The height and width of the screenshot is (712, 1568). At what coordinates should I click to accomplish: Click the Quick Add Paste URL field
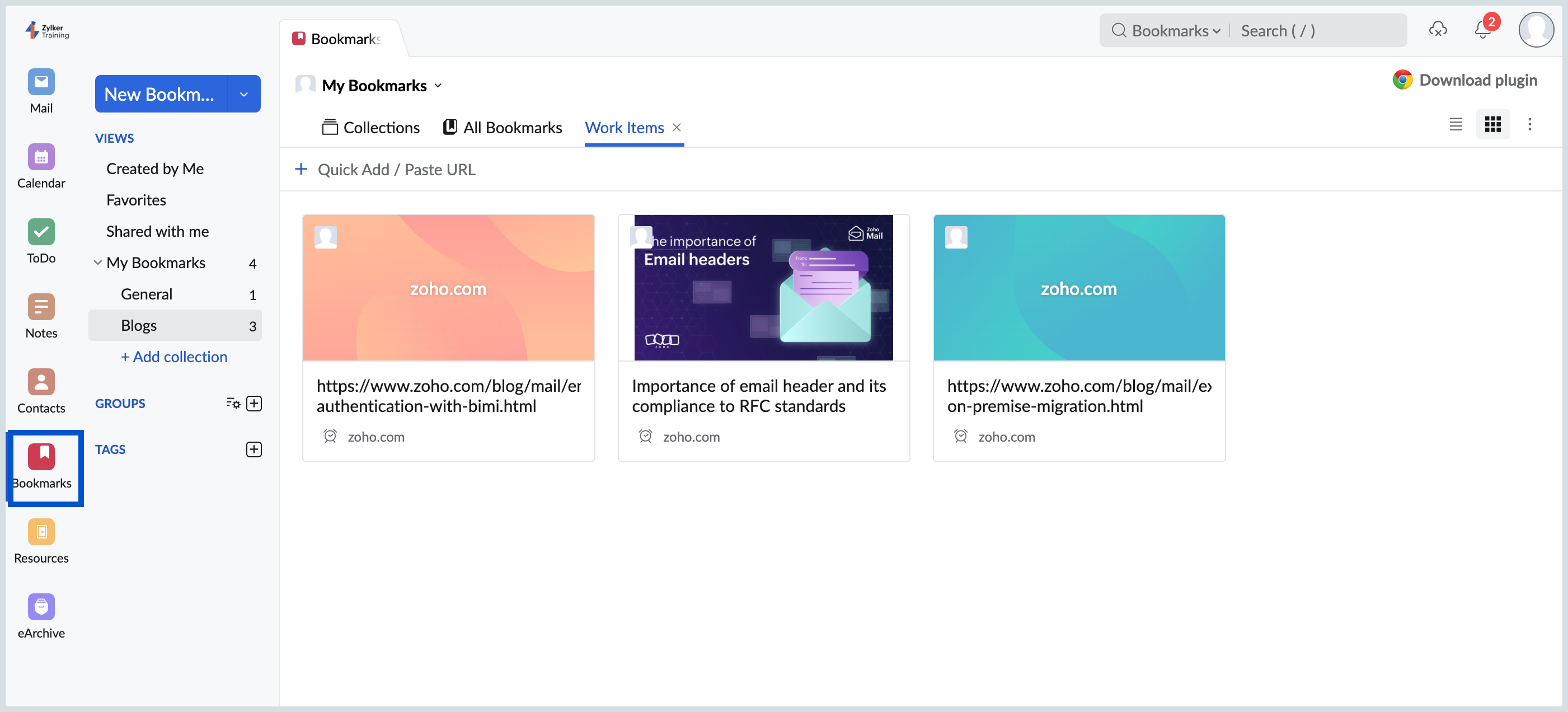click(x=396, y=169)
